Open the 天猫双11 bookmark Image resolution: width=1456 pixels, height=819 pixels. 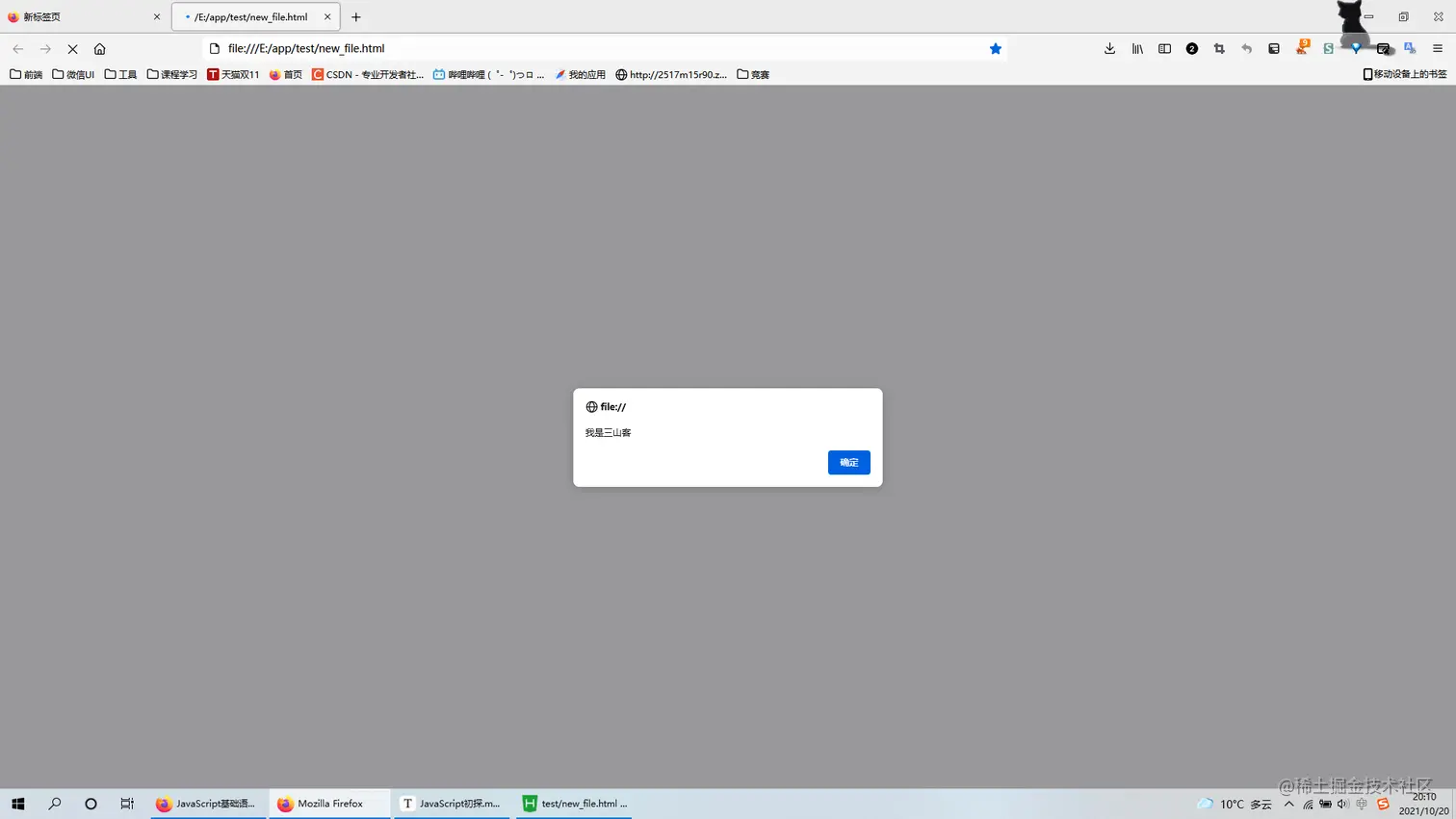[233, 74]
